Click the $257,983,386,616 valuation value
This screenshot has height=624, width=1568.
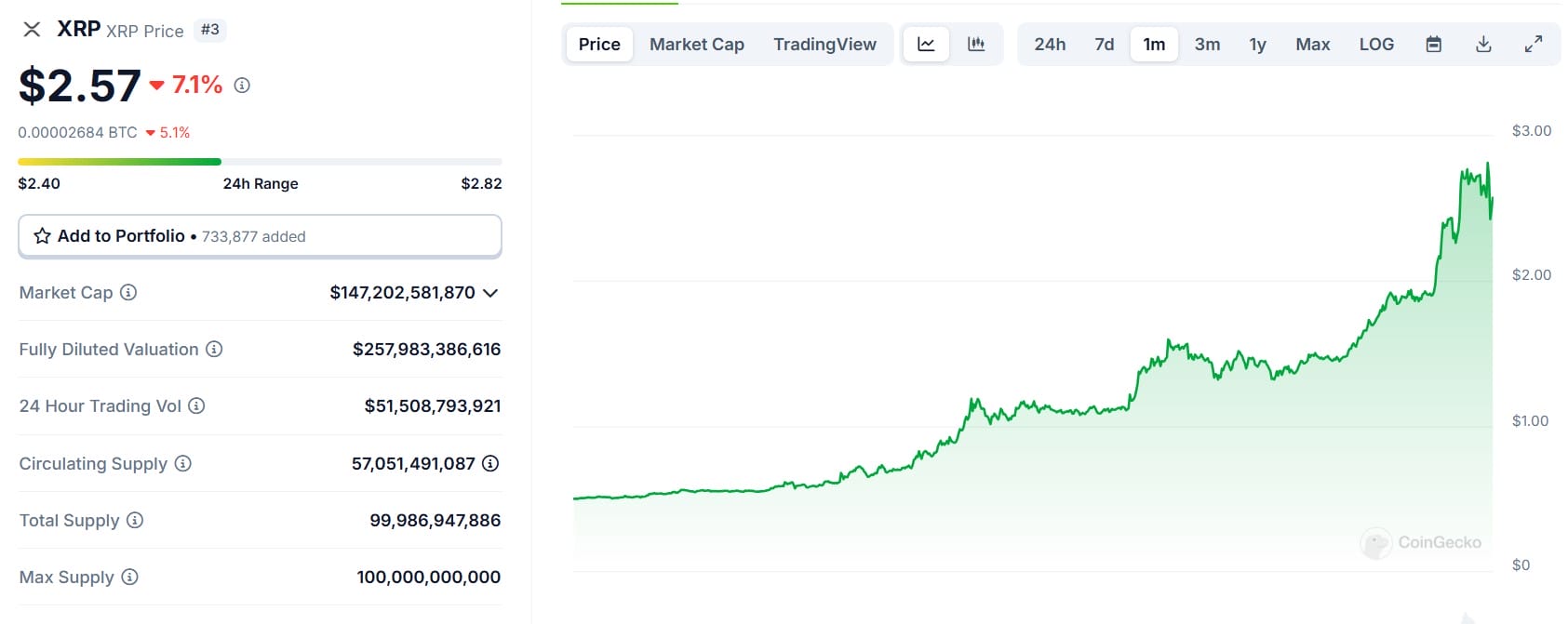tap(426, 350)
